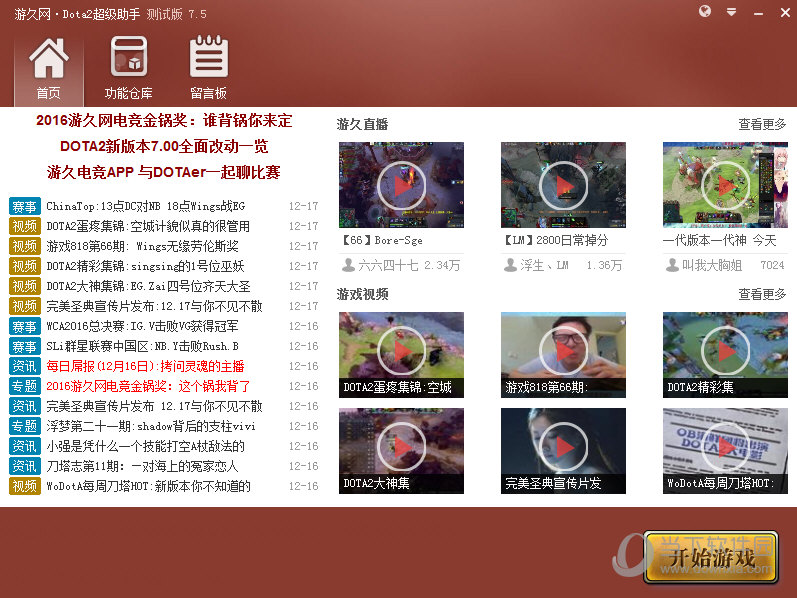
Task: Click streamer name 六六四十七
Action: (x=388, y=265)
